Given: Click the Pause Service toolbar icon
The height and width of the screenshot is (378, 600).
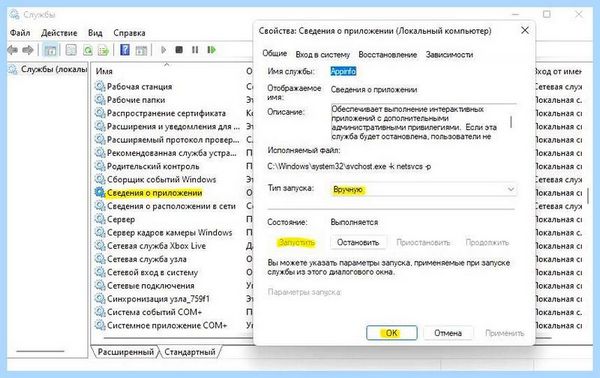Looking at the screenshot, I should (x=195, y=50).
